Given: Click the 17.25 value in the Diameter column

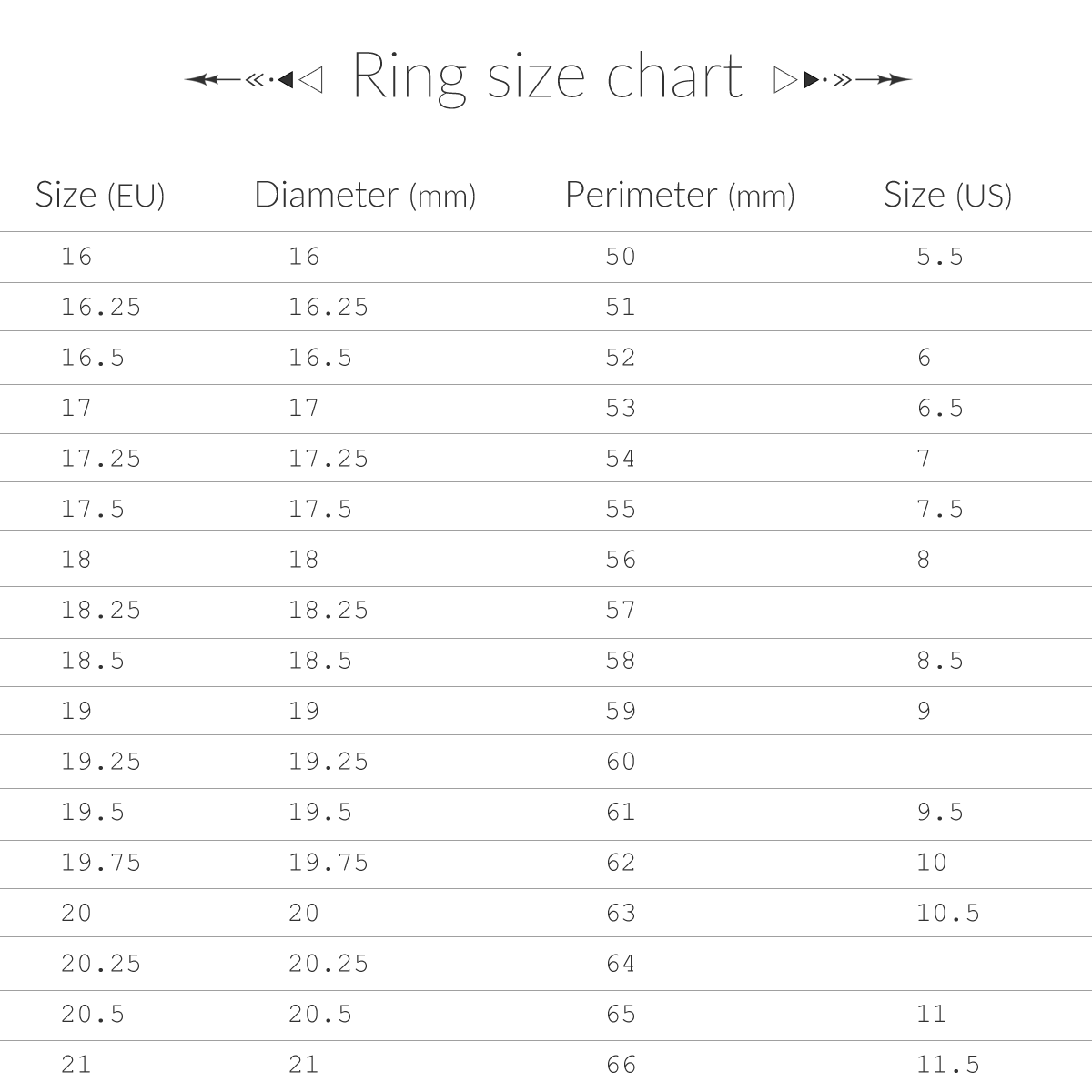Looking at the screenshot, I should (x=329, y=459).
